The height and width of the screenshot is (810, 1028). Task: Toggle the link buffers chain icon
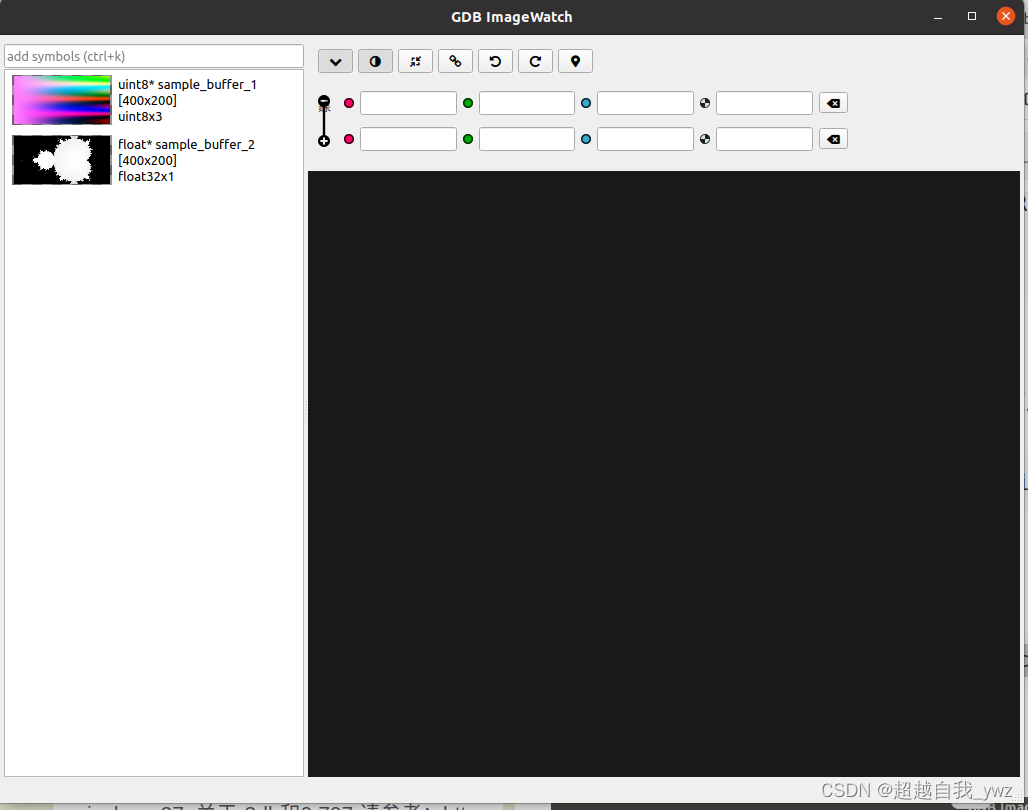455,62
